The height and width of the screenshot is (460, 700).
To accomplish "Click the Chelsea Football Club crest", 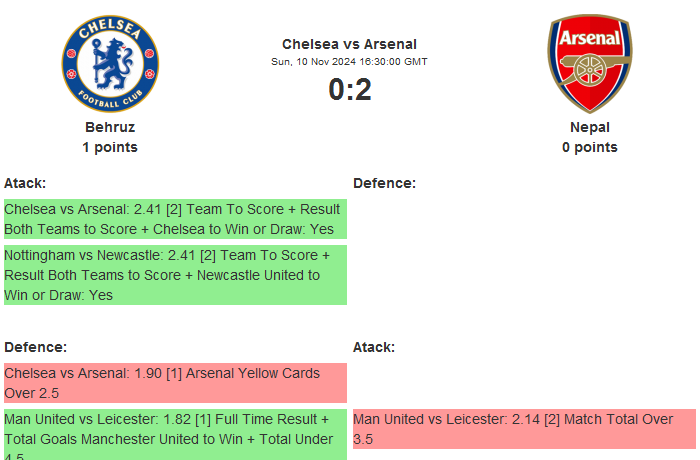I will (110, 64).
